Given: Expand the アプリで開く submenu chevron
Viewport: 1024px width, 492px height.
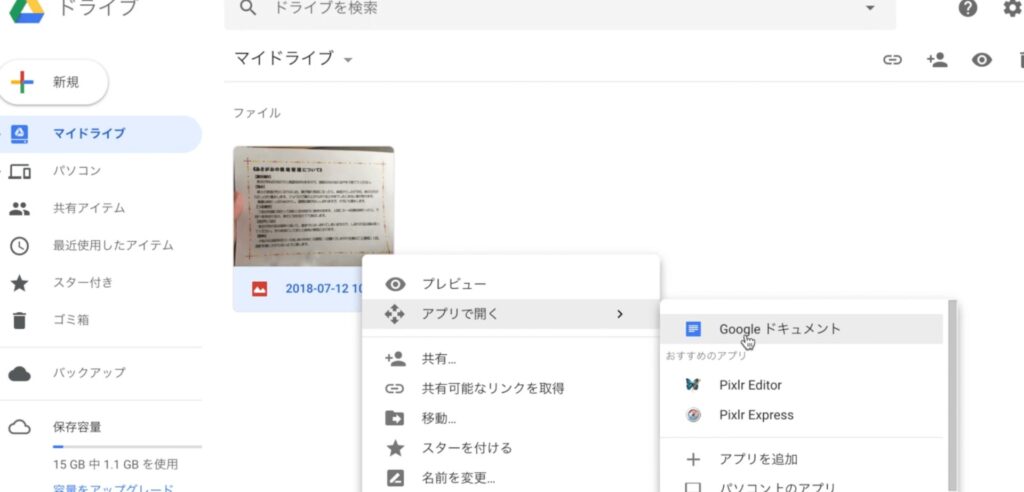Looking at the screenshot, I should point(620,314).
